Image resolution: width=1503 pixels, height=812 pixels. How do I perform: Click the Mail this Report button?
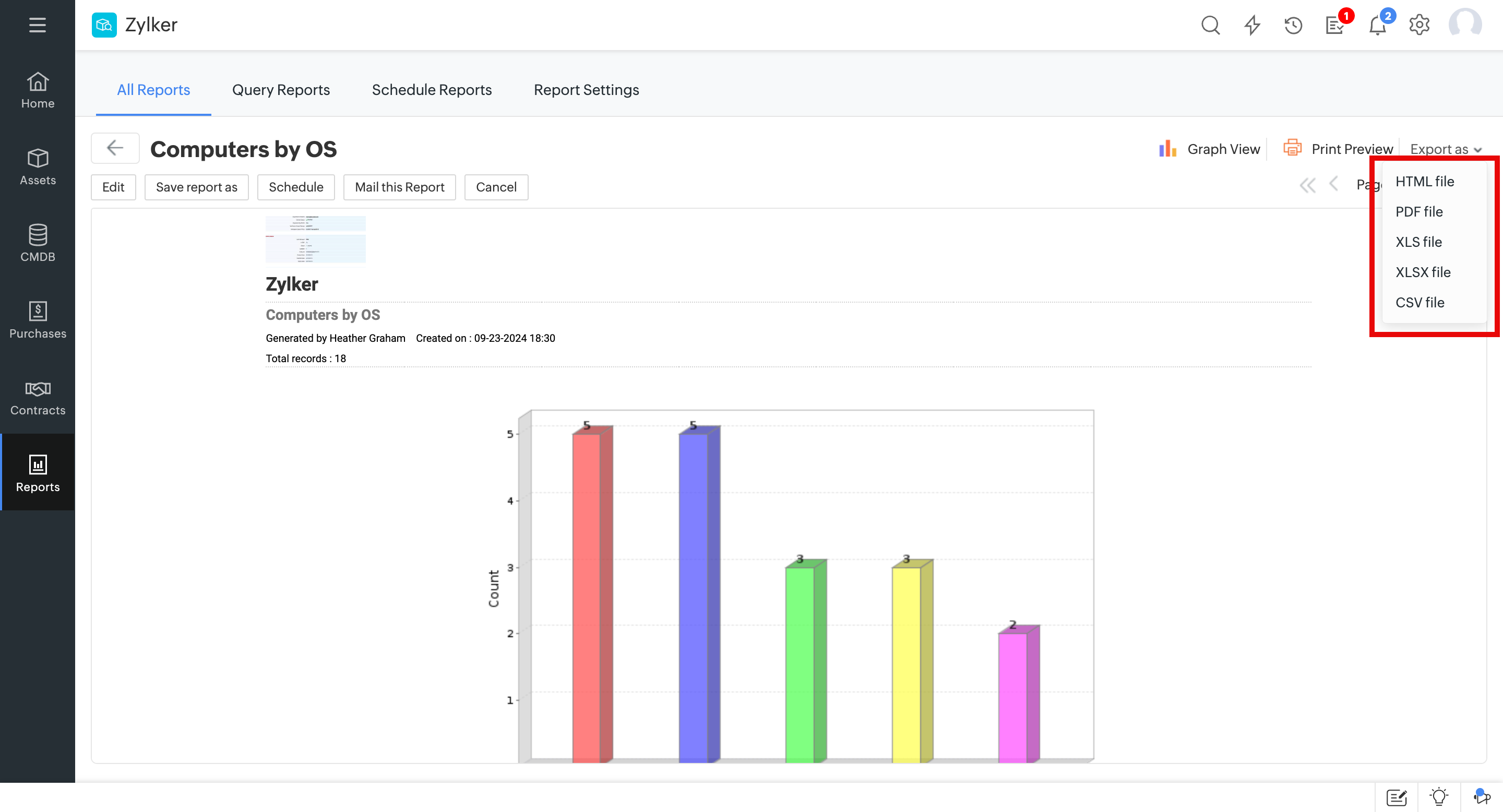pyautogui.click(x=399, y=187)
